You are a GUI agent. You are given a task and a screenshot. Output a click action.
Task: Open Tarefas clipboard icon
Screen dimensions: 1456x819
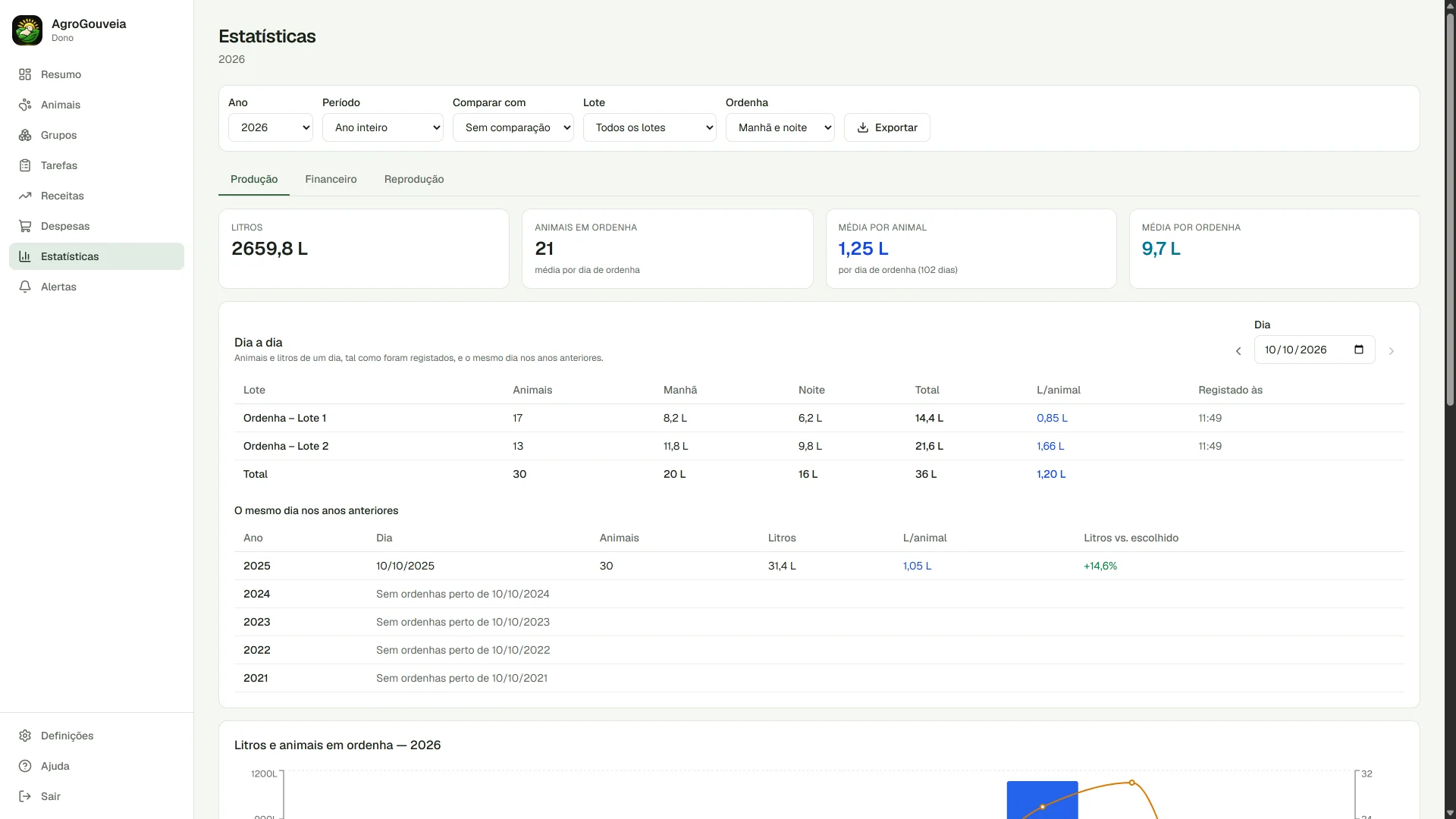coord(25,165)
